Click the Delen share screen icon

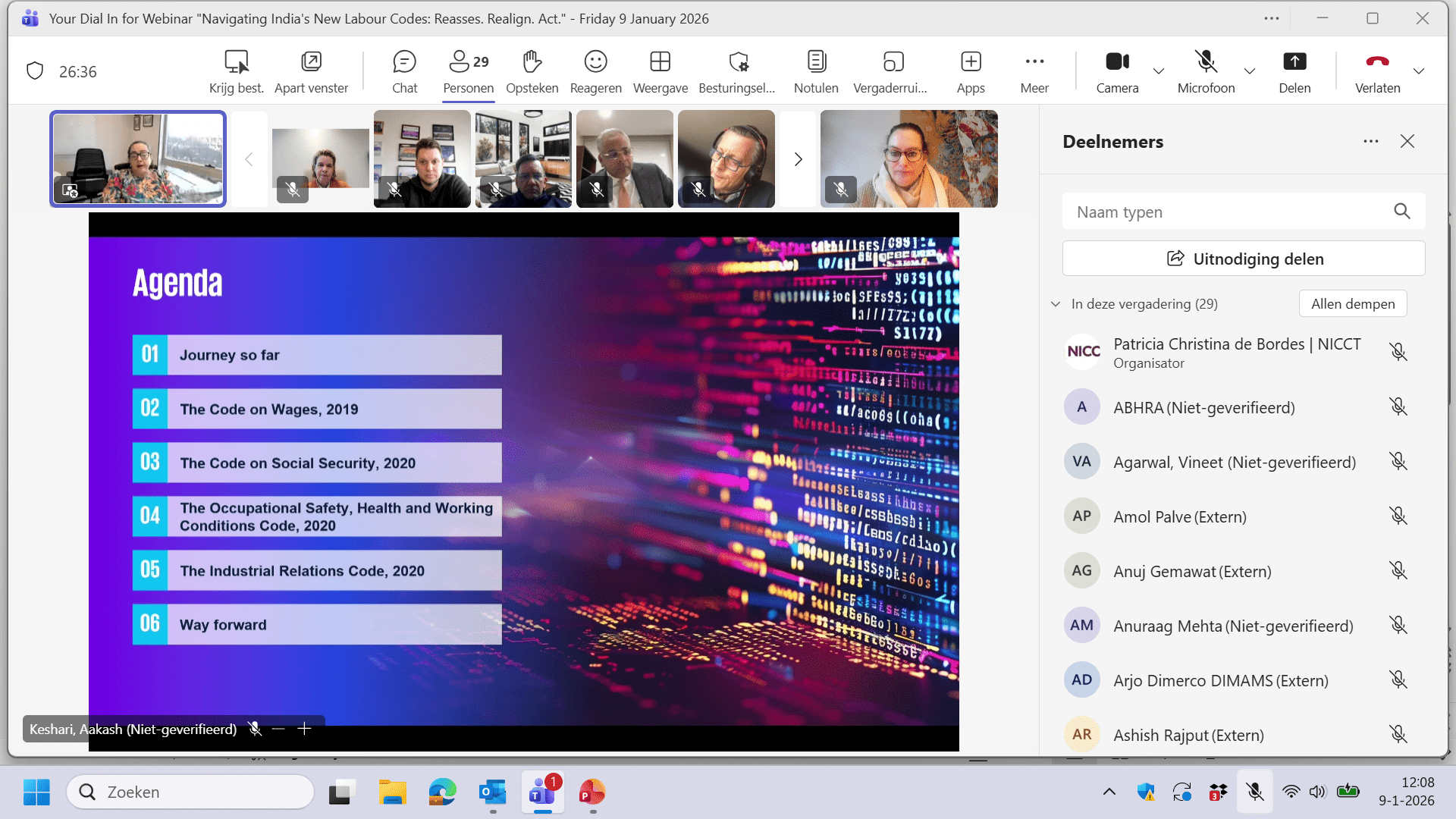click(x=1294, y=62)
